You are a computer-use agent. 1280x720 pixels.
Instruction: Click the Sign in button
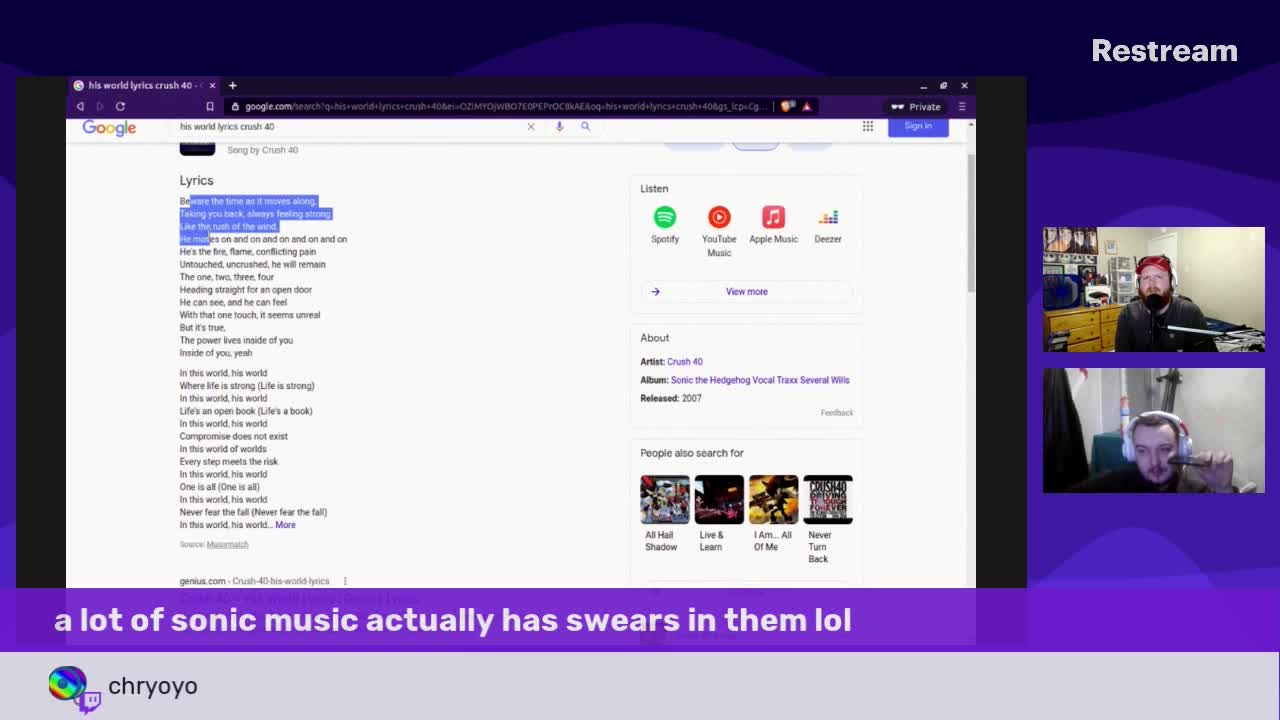click(918, 126)
